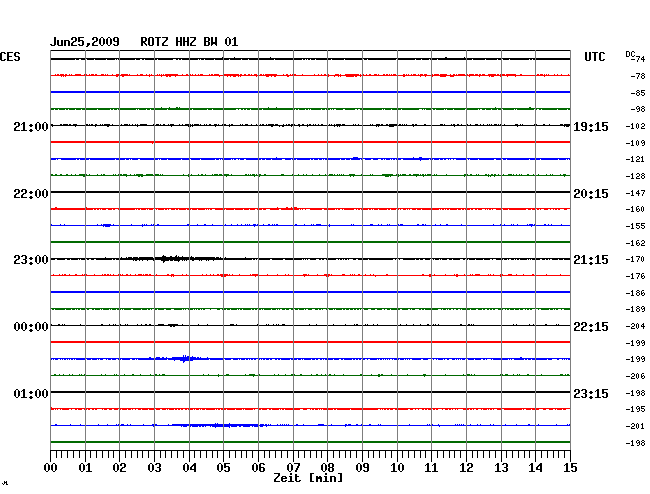Viewport: 650px width, 494px height.
Task: Click the DC offset value -78
Action: [x=638, y=76]
